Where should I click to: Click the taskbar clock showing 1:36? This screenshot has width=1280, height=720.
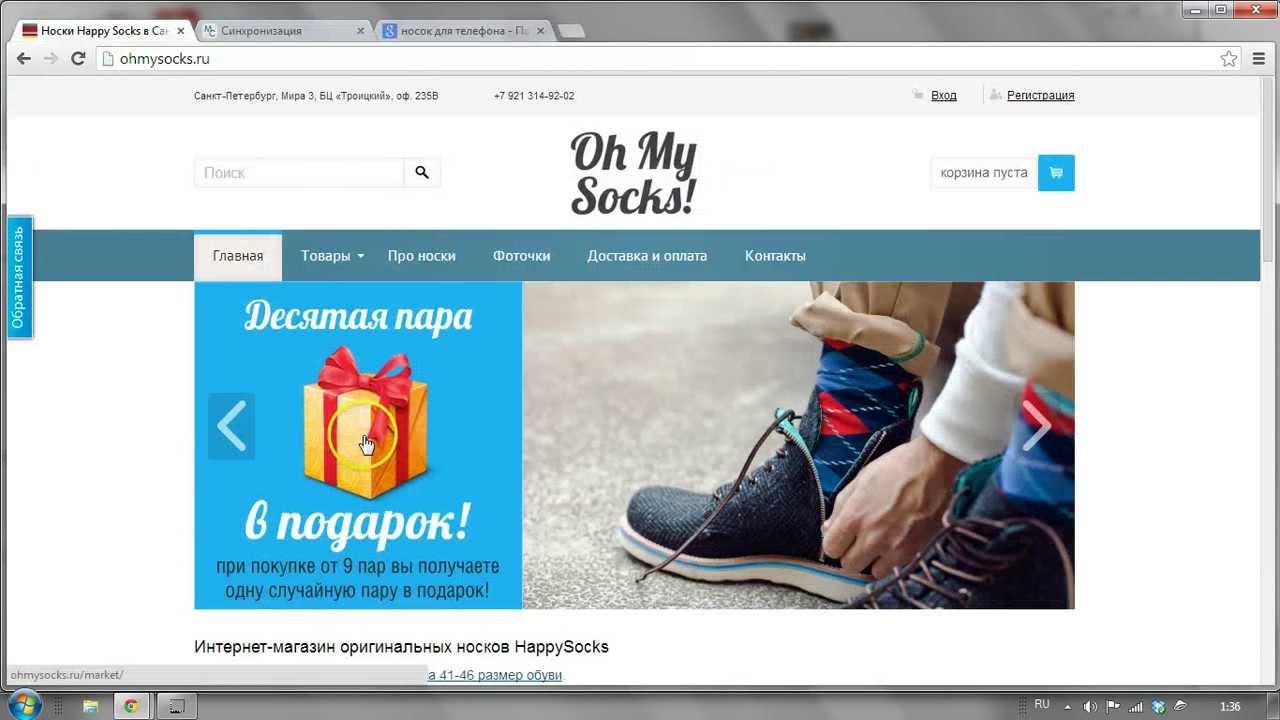tap(1230, 706)
